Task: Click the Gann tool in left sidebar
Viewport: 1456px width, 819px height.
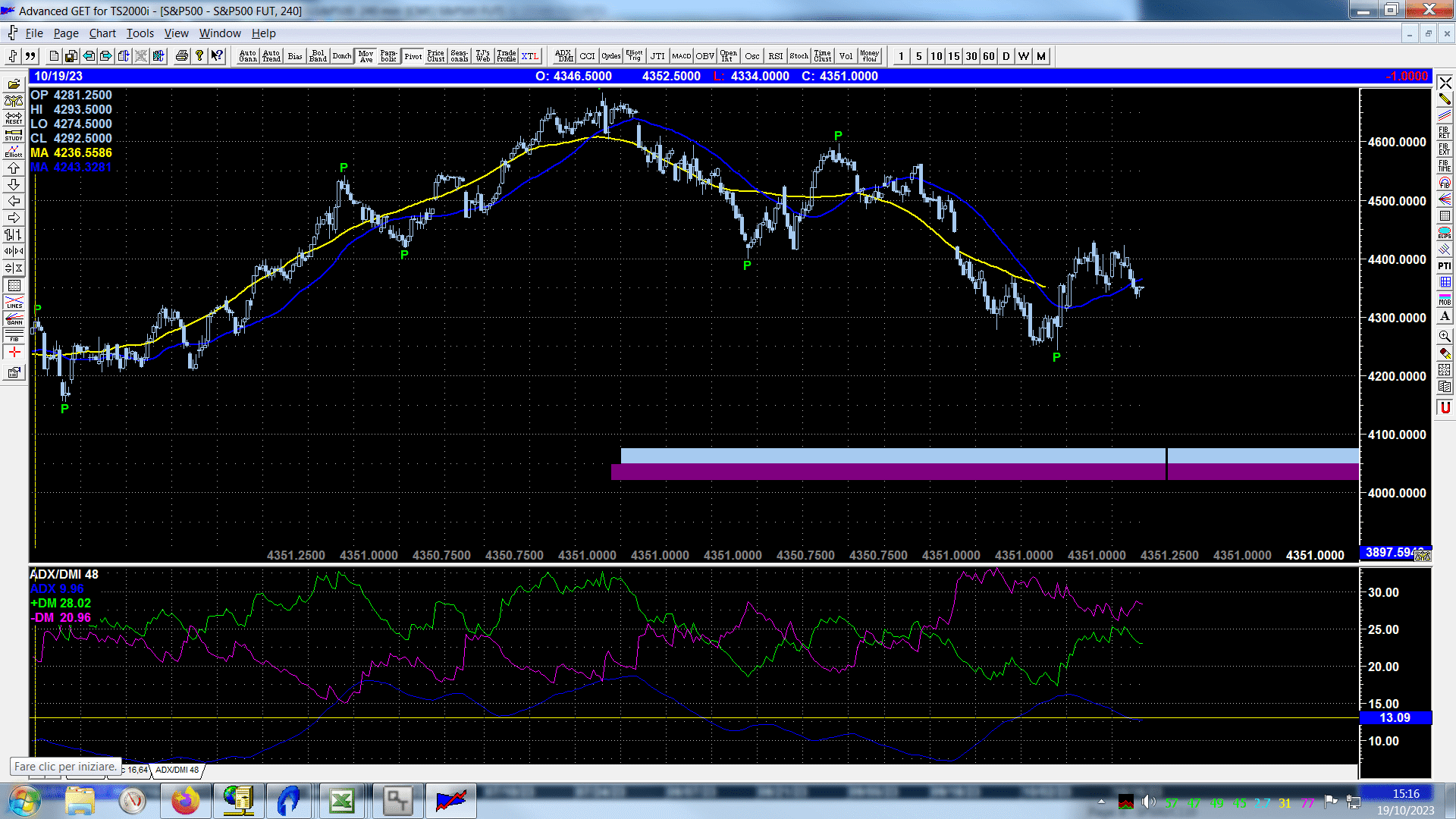Action: 14,318
